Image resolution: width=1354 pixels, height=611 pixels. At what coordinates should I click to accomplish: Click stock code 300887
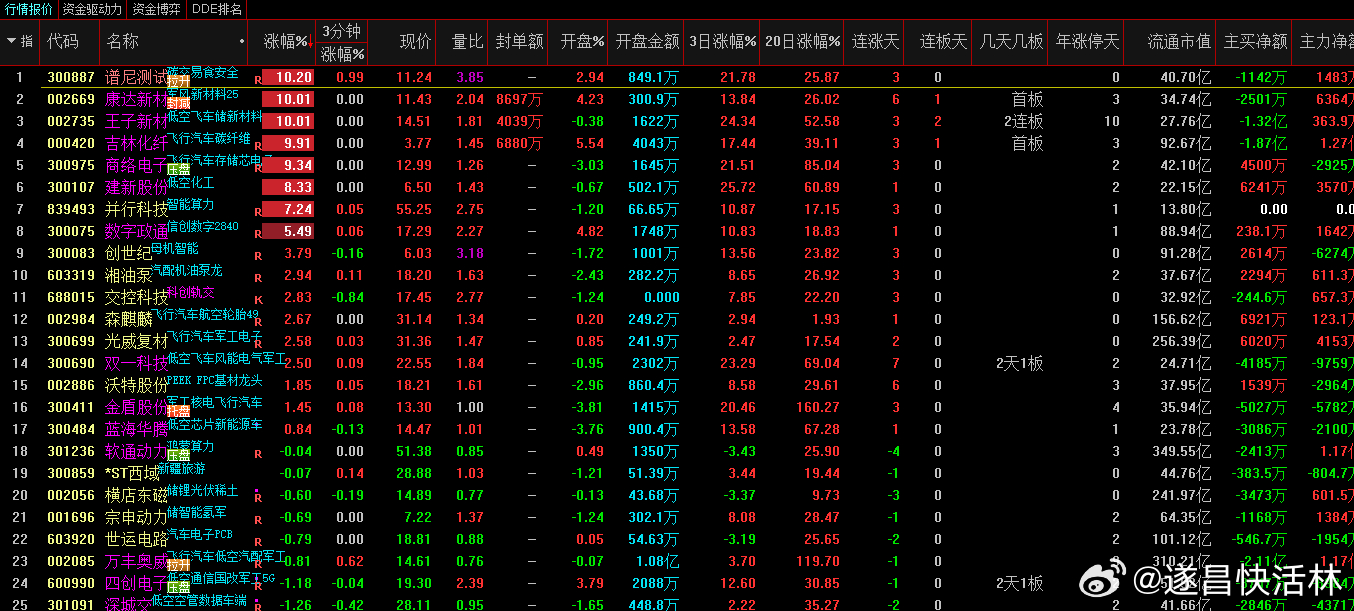pyautogui.click(x=71, y=77)
